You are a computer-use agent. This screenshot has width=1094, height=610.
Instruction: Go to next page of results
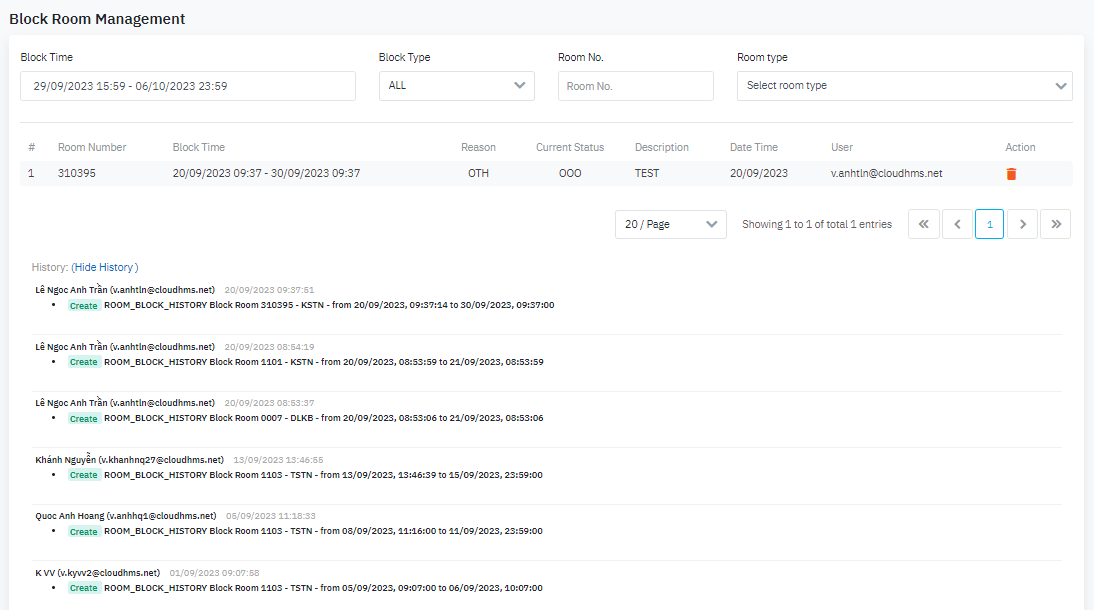[x=1022, y=225]
